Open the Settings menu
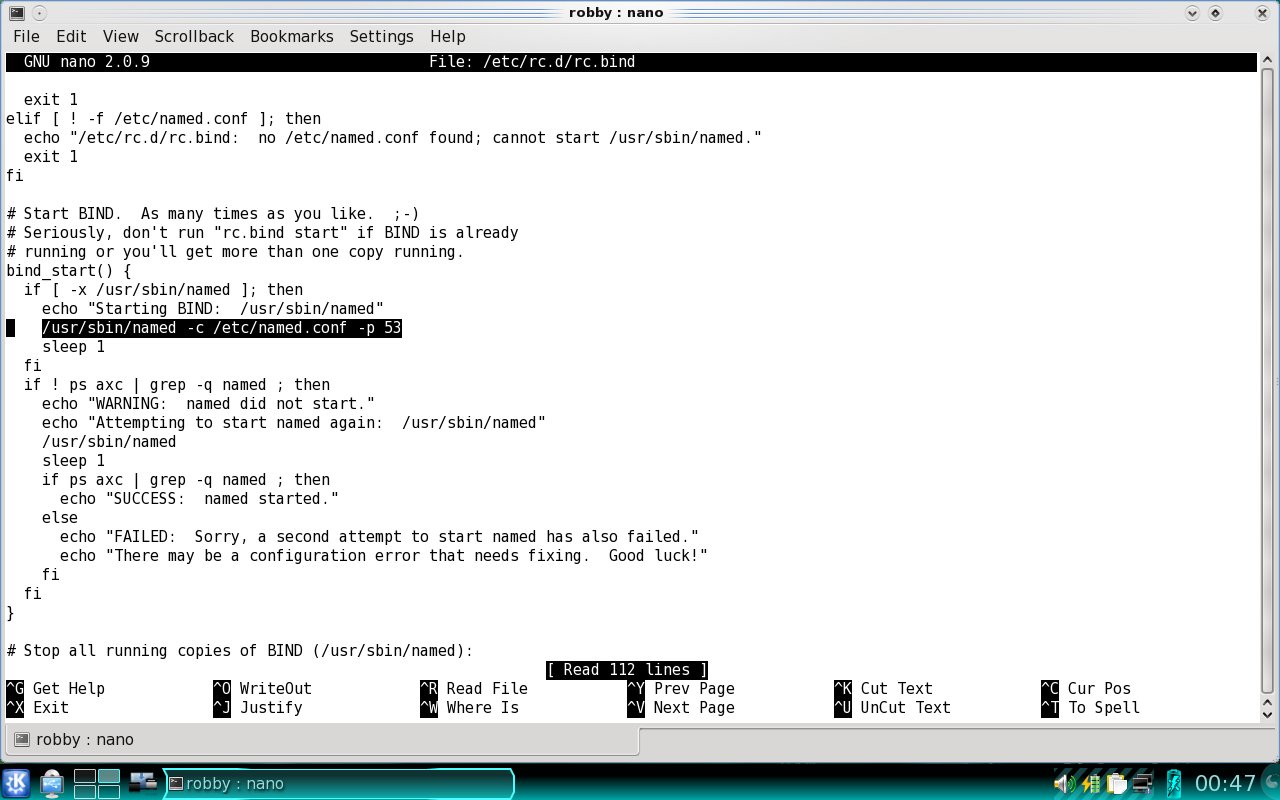The image size is (1280, 800). 381,36
